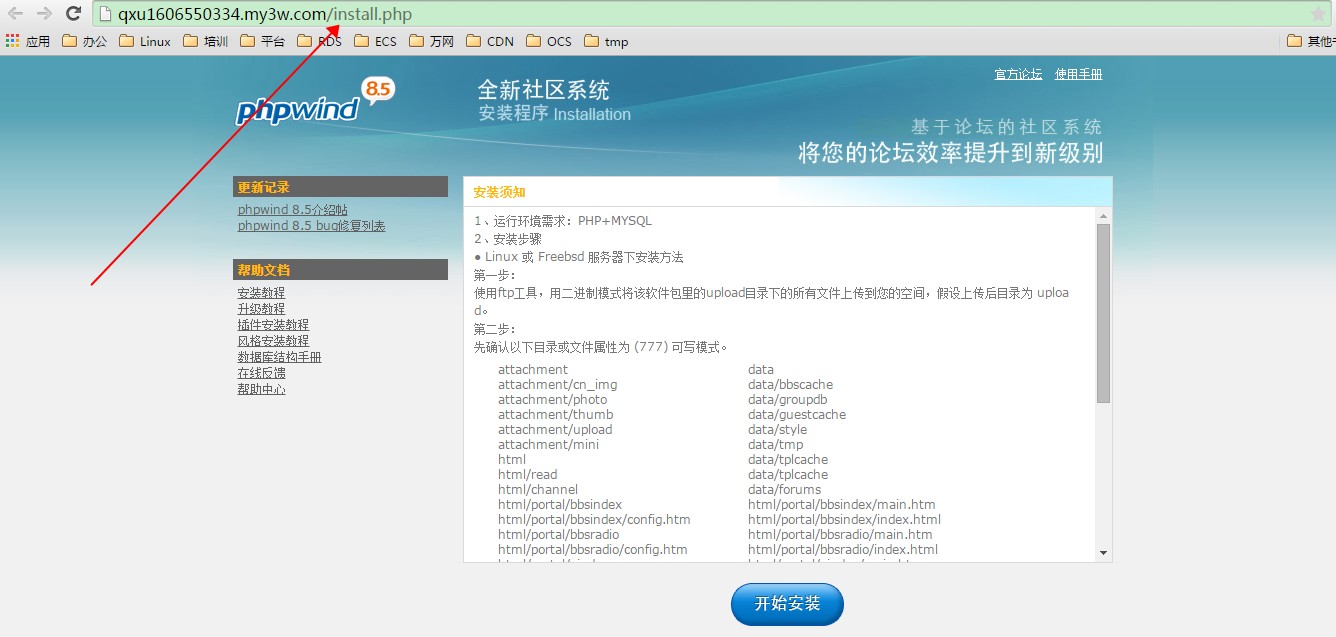Click scroll-up arrow of install notes

(1103, 216)
